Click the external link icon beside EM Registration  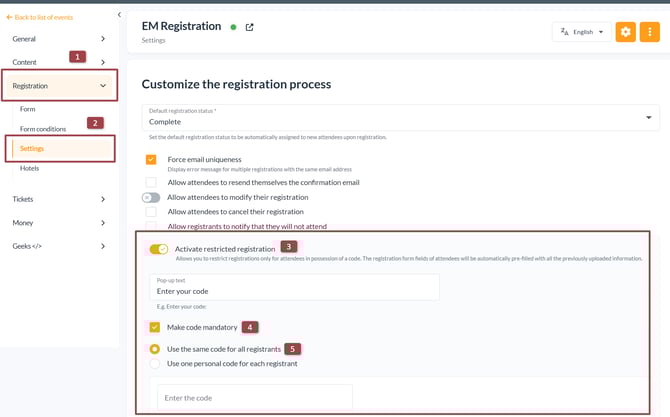click(x=250, y=27)
